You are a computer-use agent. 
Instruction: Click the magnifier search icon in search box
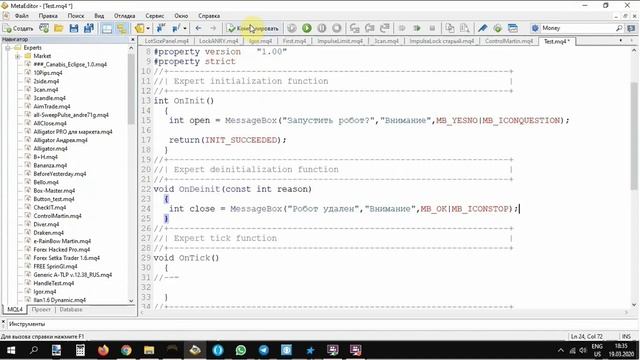[x=619, y=28]
